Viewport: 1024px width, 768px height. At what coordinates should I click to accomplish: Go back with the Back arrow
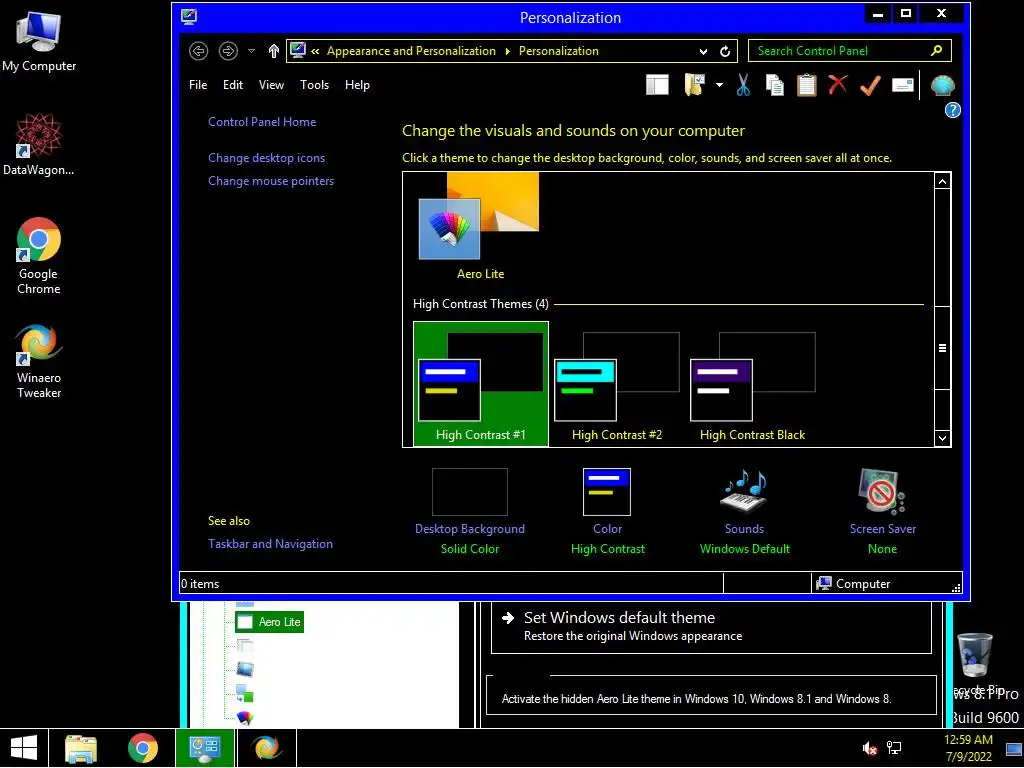199,51
